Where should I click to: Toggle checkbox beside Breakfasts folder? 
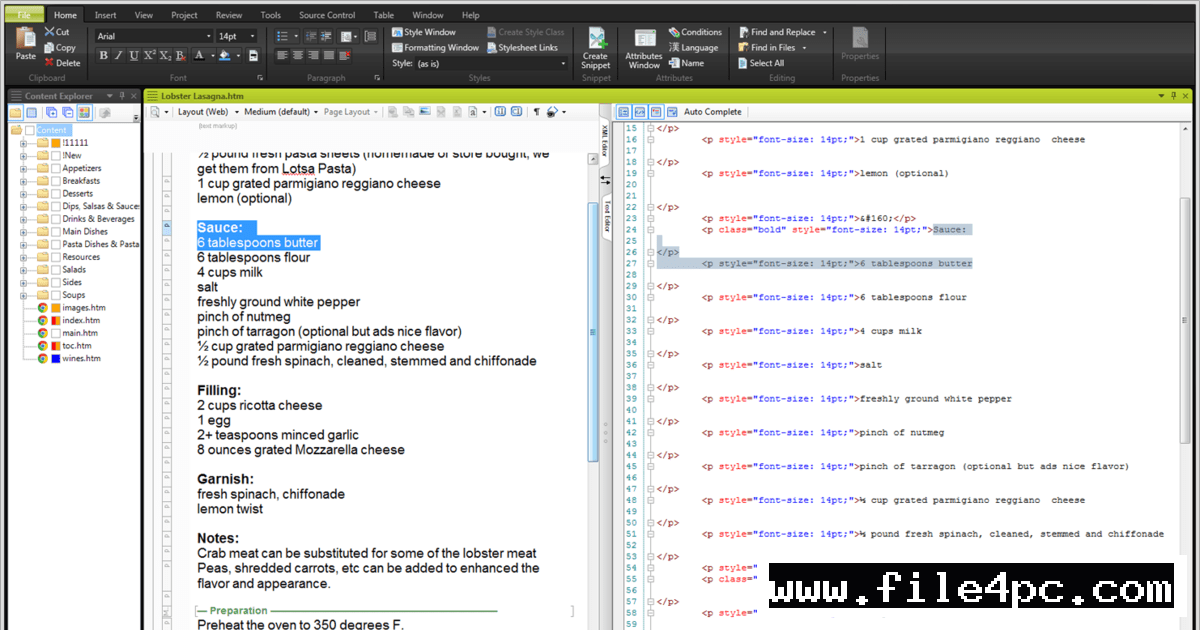pos(56,181)
